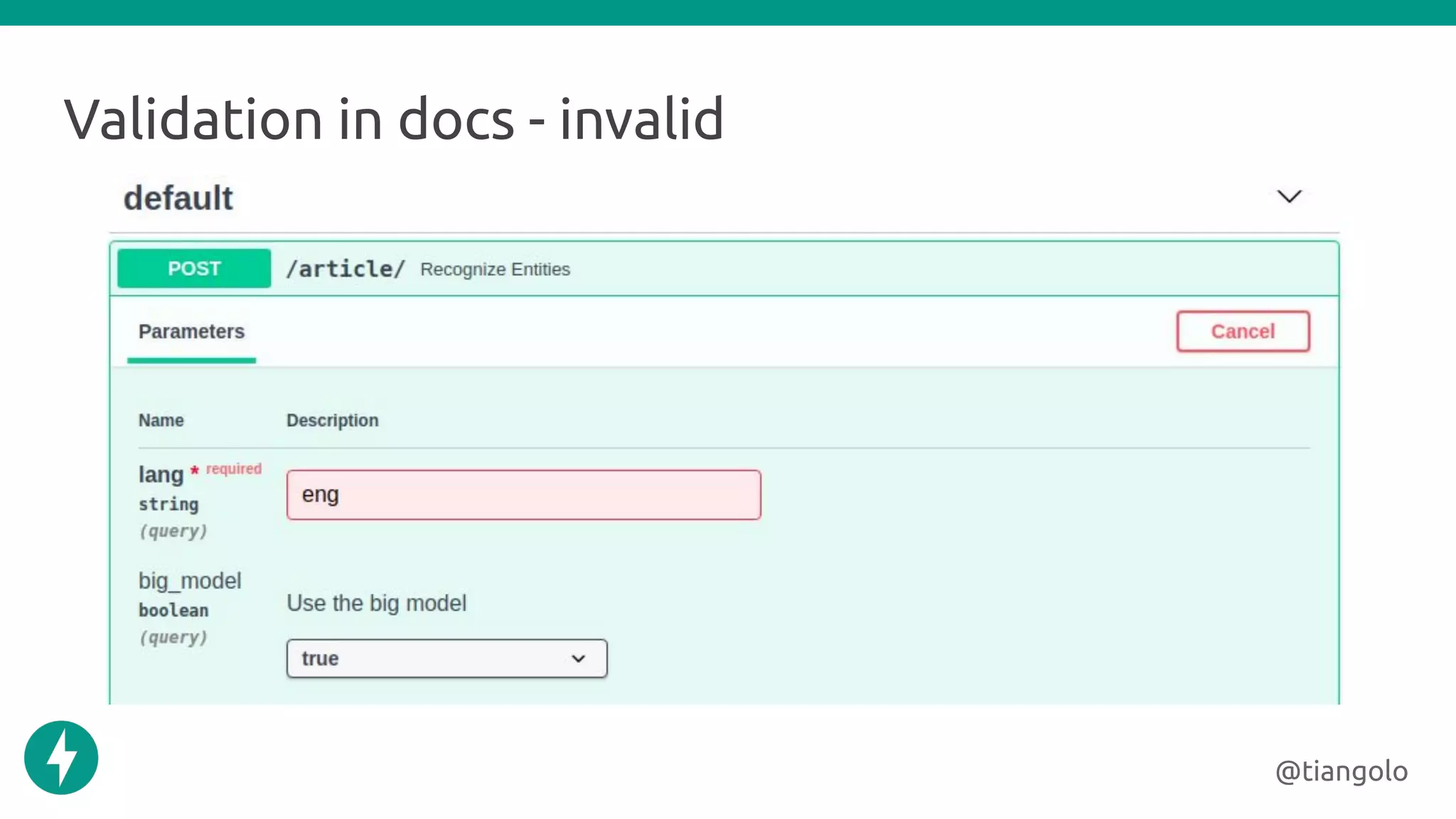
Task: Click the Name column header
Action: [161, 420]
